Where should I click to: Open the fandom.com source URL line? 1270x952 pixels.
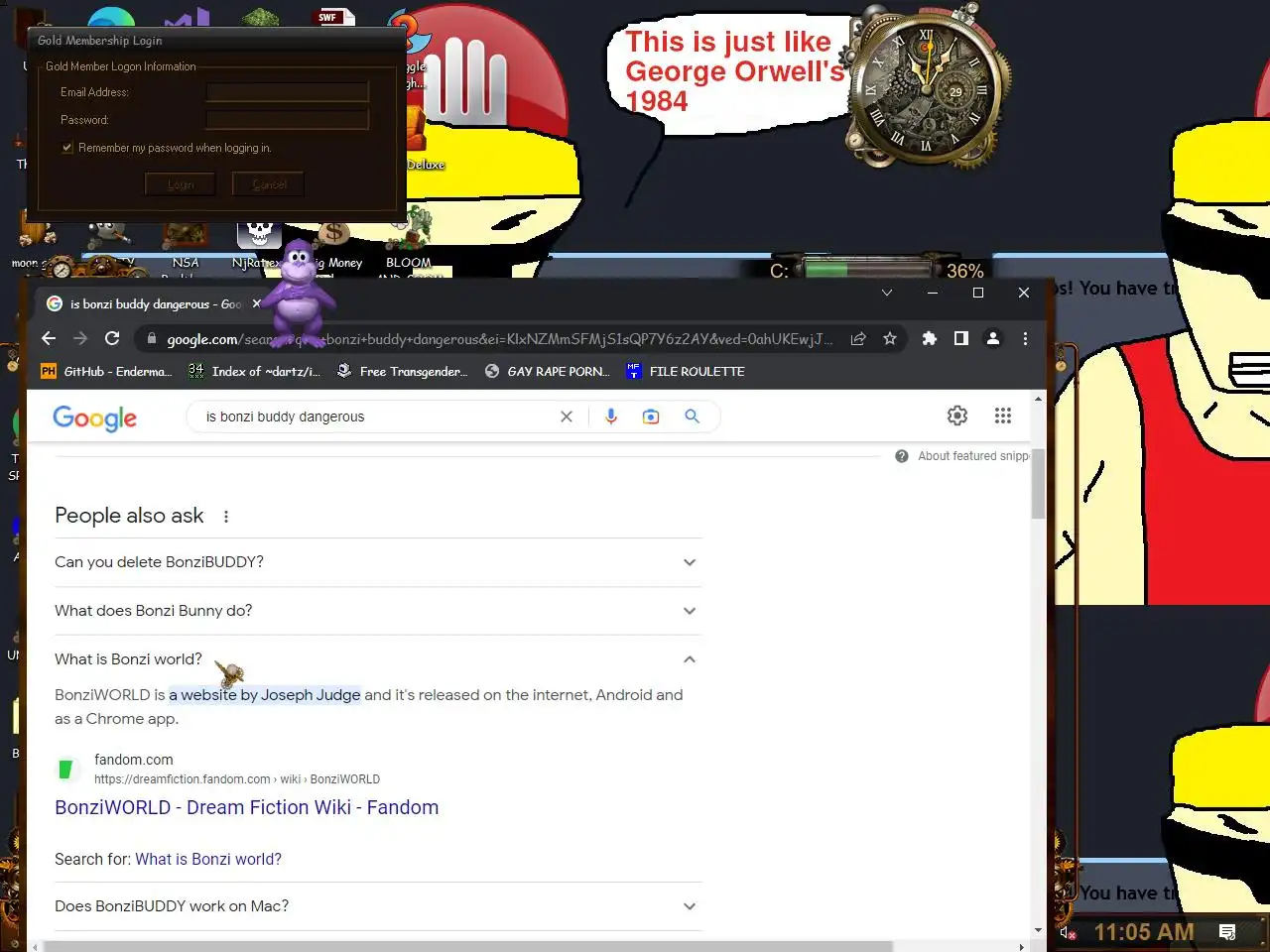tap(237, 779)
